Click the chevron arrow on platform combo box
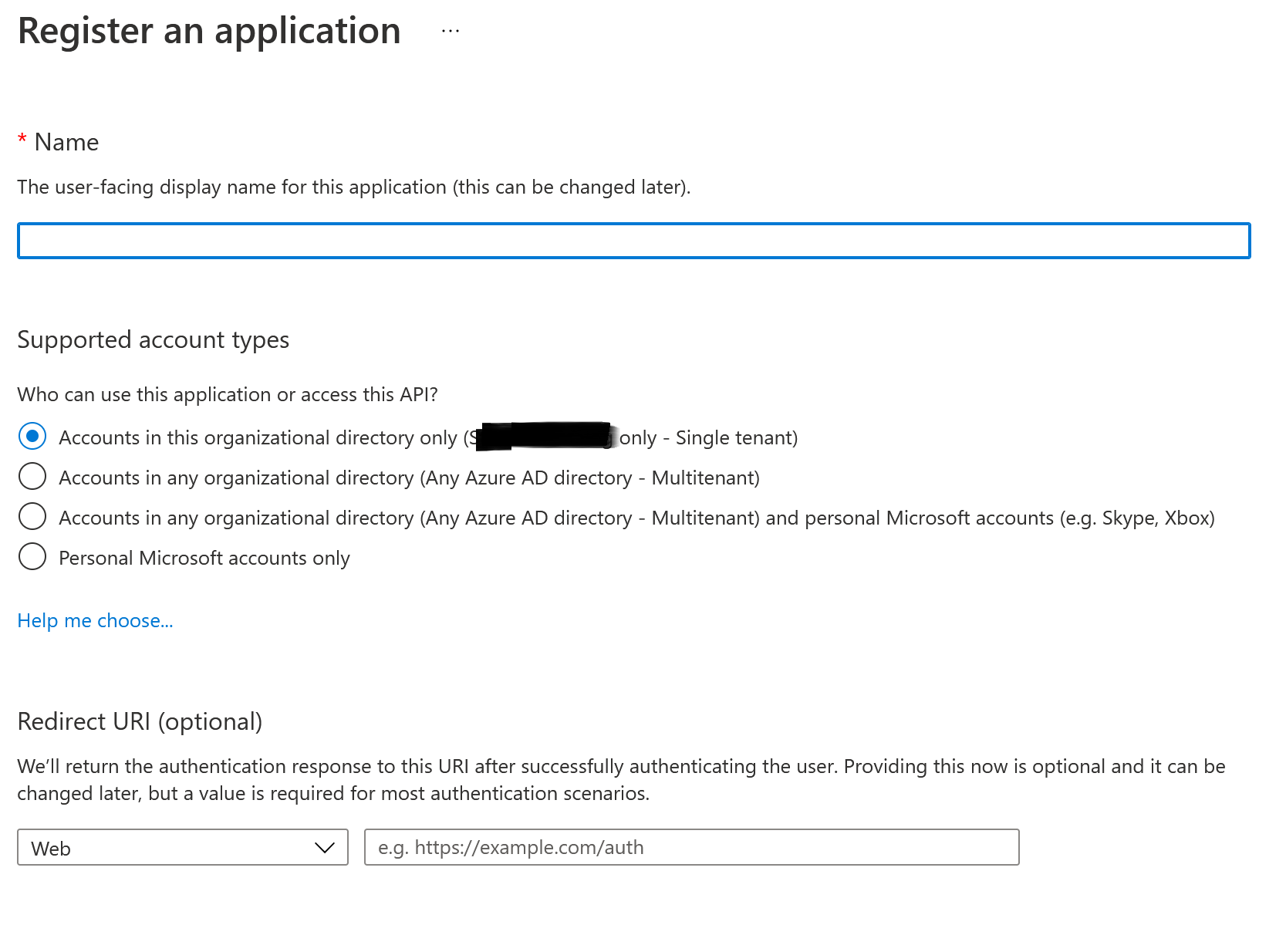The image size is (1286, 952). 325,848
